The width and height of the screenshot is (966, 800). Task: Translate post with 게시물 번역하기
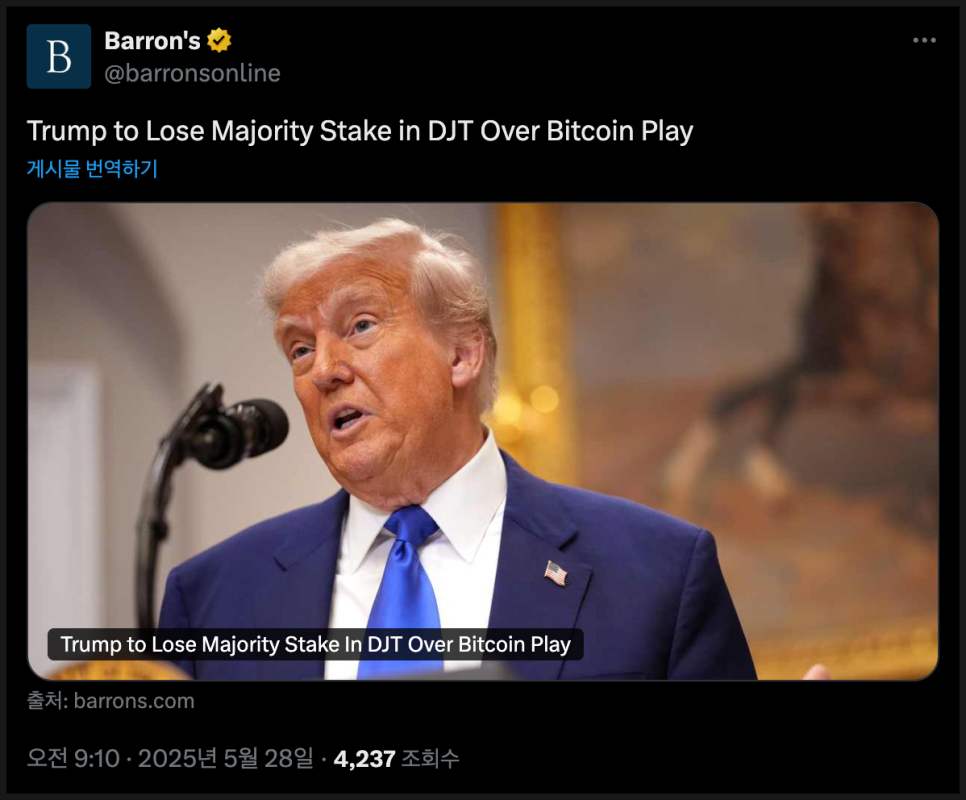tap(92, 168)
